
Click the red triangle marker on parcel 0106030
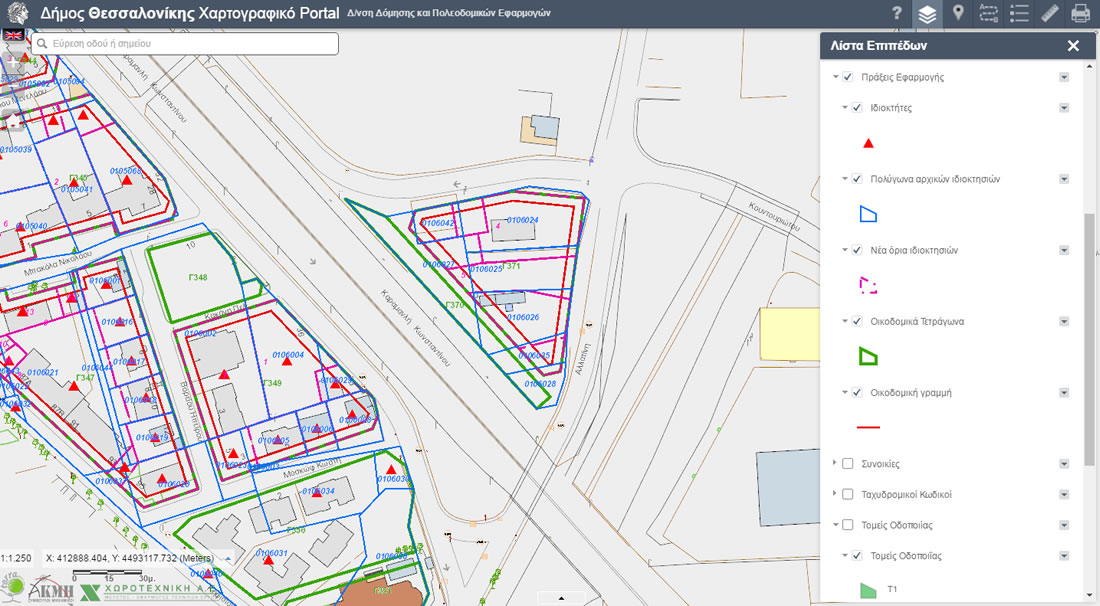click(391, 470)
